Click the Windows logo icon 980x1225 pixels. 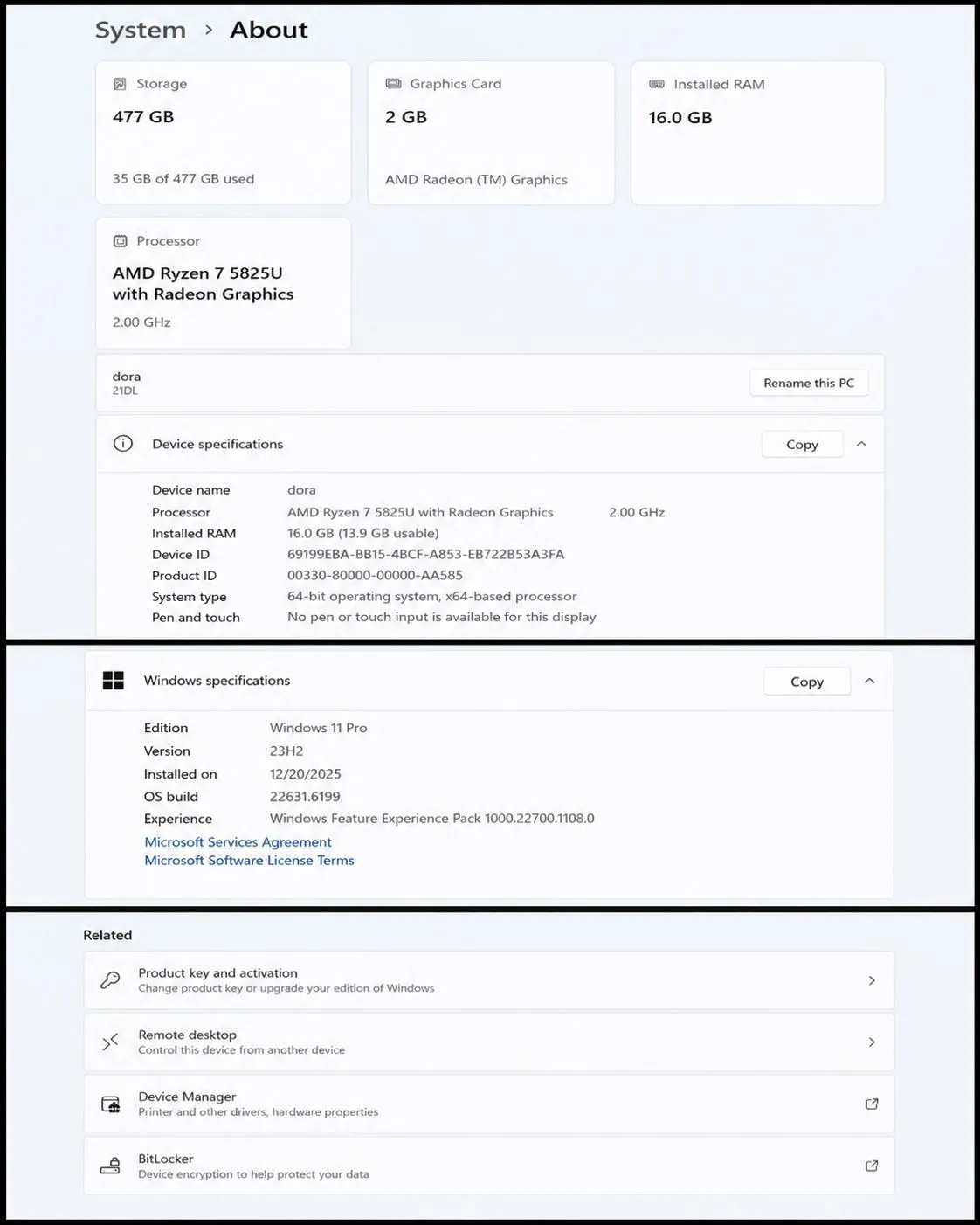(114, 681)
